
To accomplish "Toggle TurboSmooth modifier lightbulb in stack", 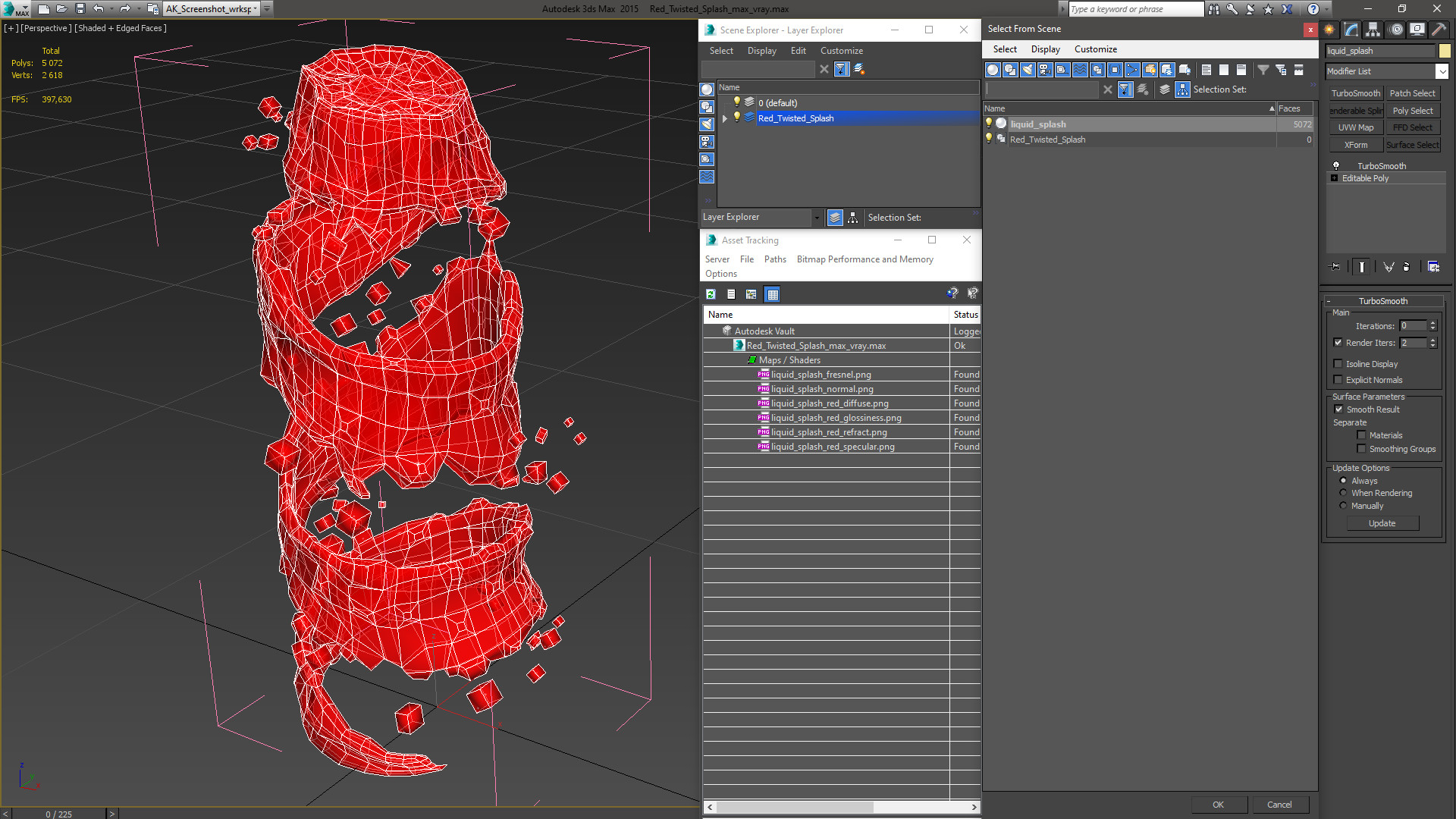I will pyautogui.click(x=1336, y=165).
